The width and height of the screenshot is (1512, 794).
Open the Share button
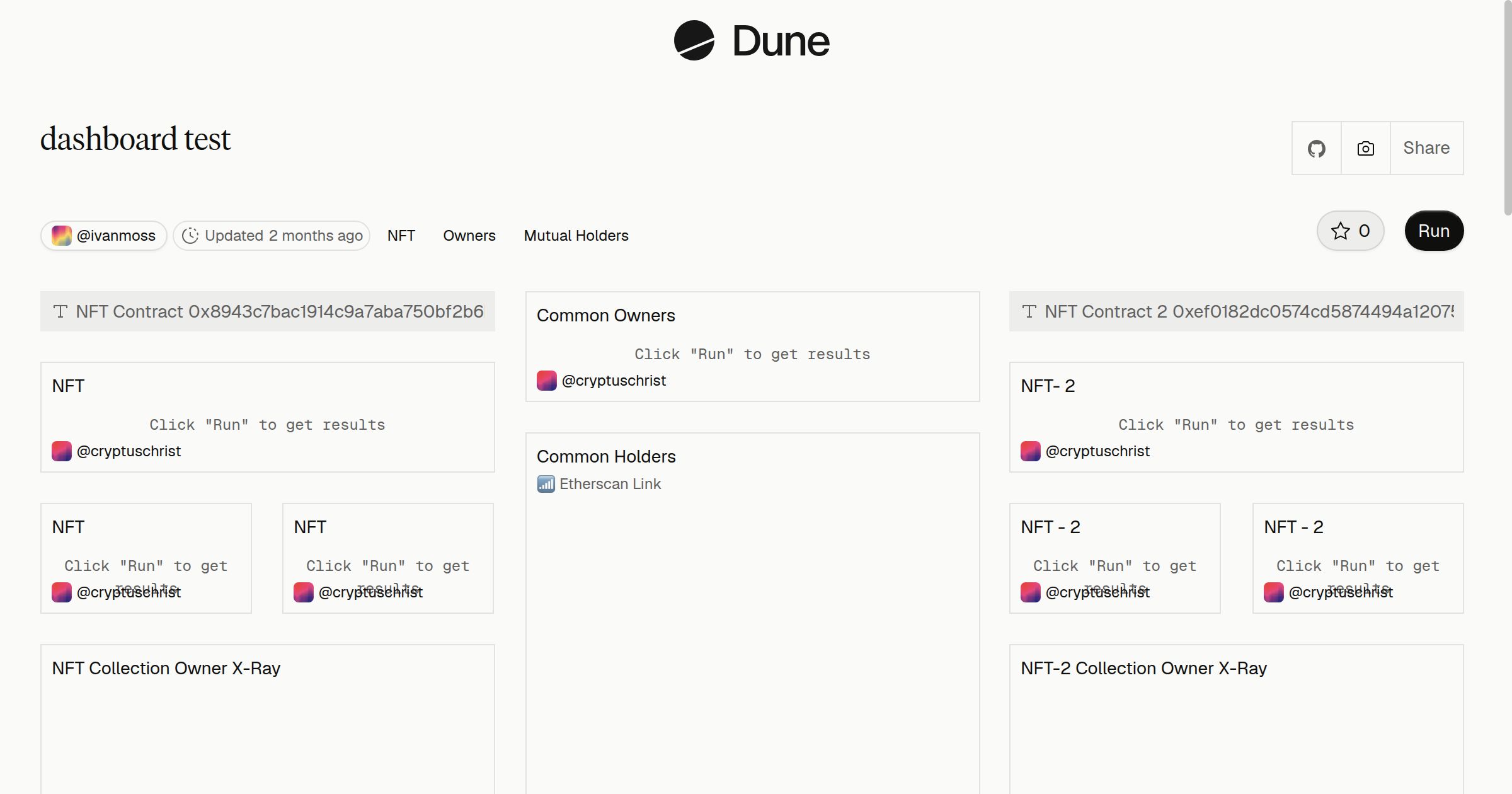click(x=1426, y=148)
